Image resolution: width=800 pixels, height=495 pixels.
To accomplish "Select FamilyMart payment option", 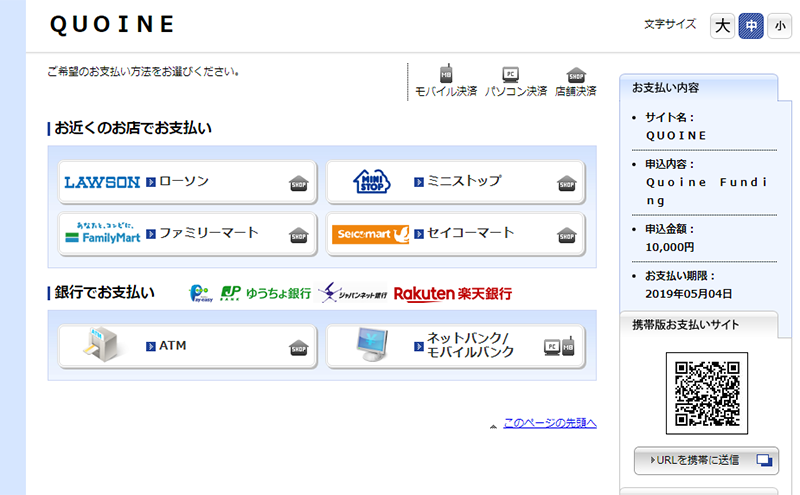I will click(x=187, y=234).
